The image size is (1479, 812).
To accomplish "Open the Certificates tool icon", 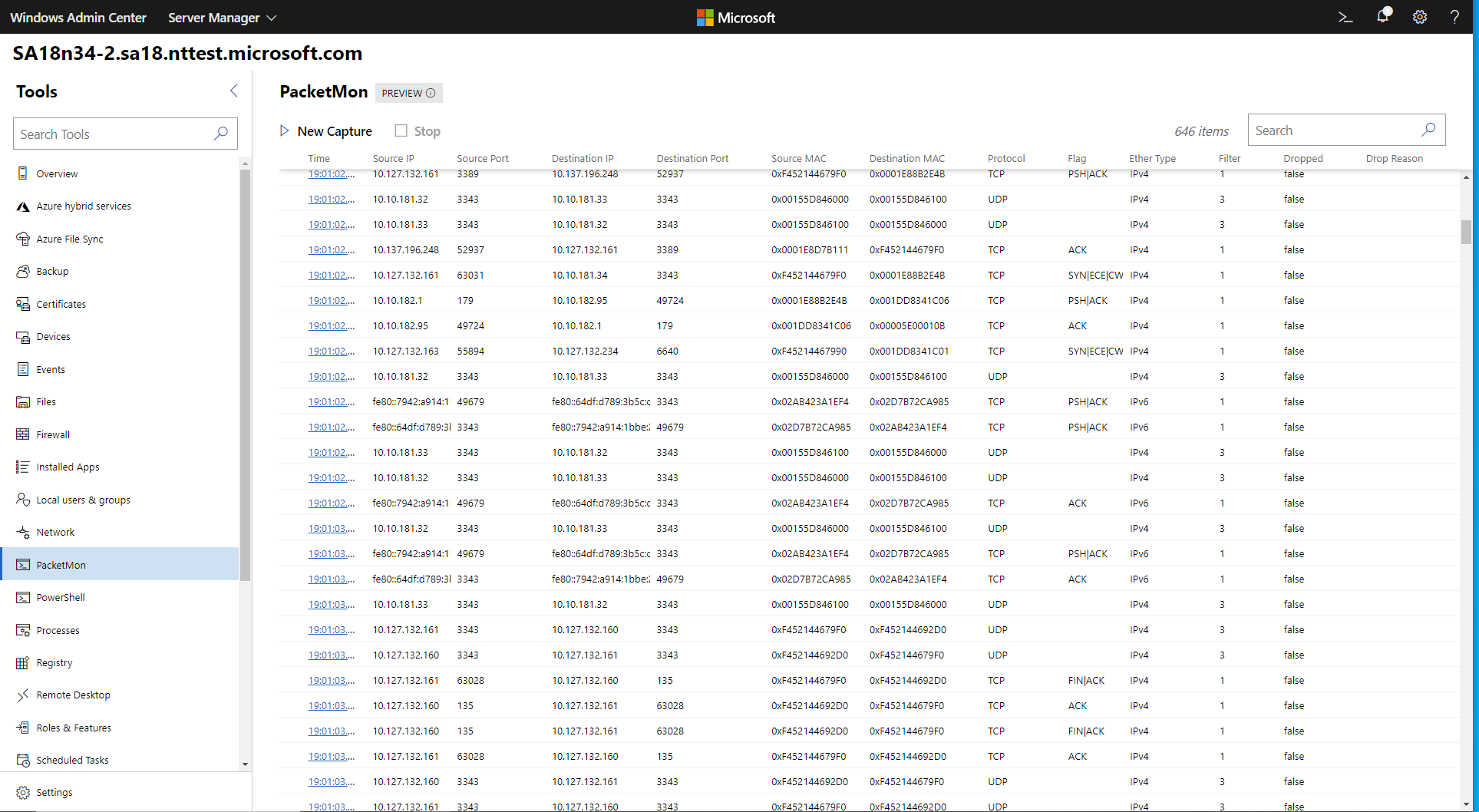I will click(23, 304).
